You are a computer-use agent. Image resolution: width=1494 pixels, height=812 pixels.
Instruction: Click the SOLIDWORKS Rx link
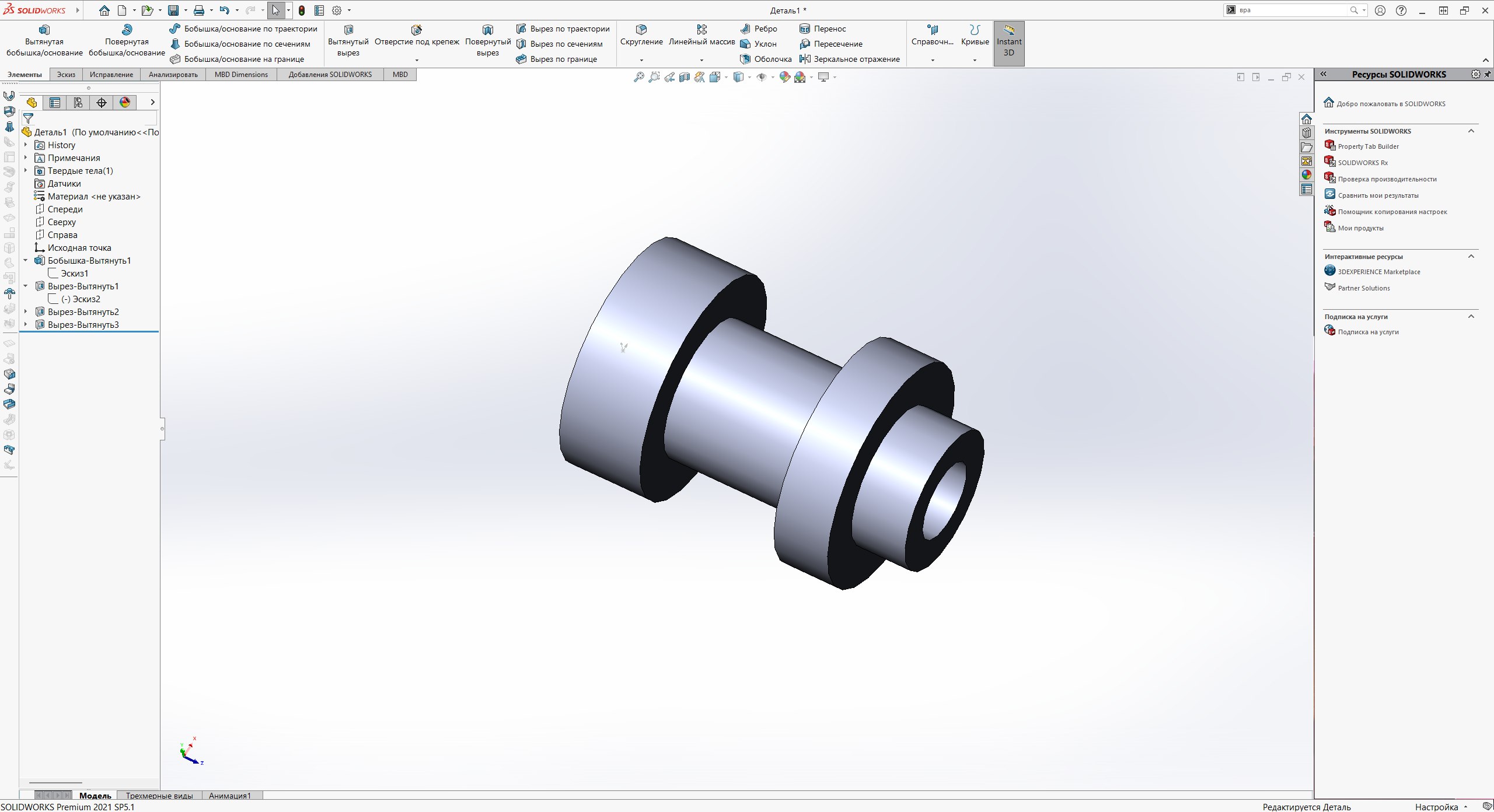(x=1363, y=163)
